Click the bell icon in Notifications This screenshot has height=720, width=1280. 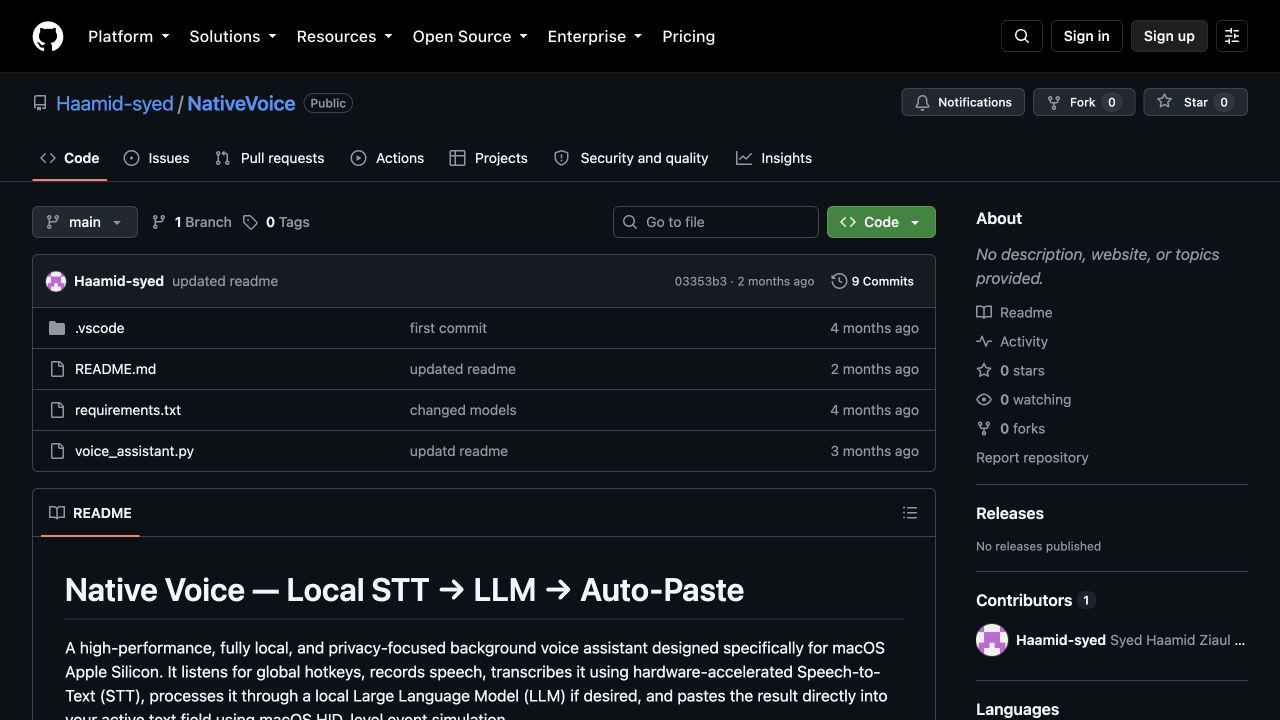922,102
